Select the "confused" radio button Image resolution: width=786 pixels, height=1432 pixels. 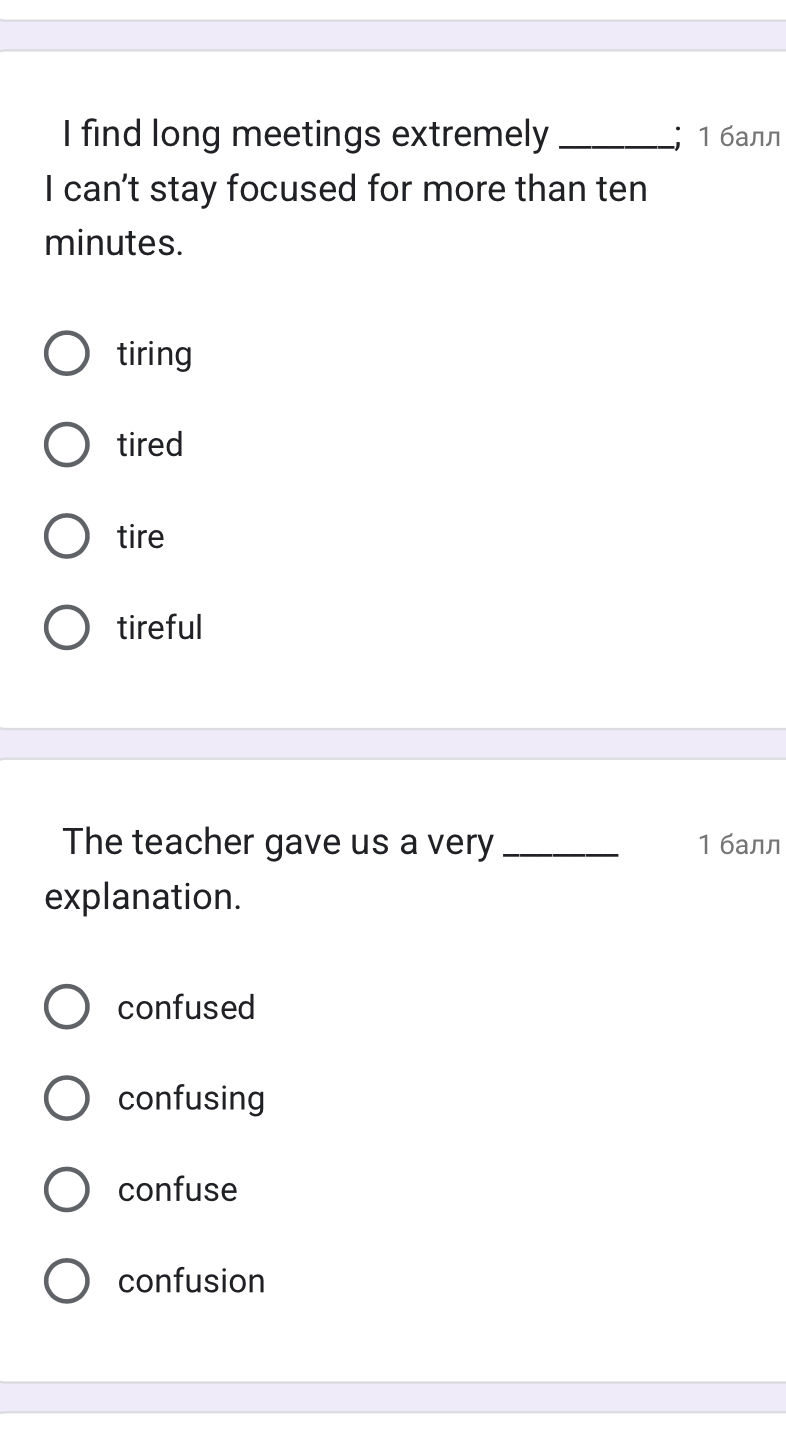(66, 1006)
